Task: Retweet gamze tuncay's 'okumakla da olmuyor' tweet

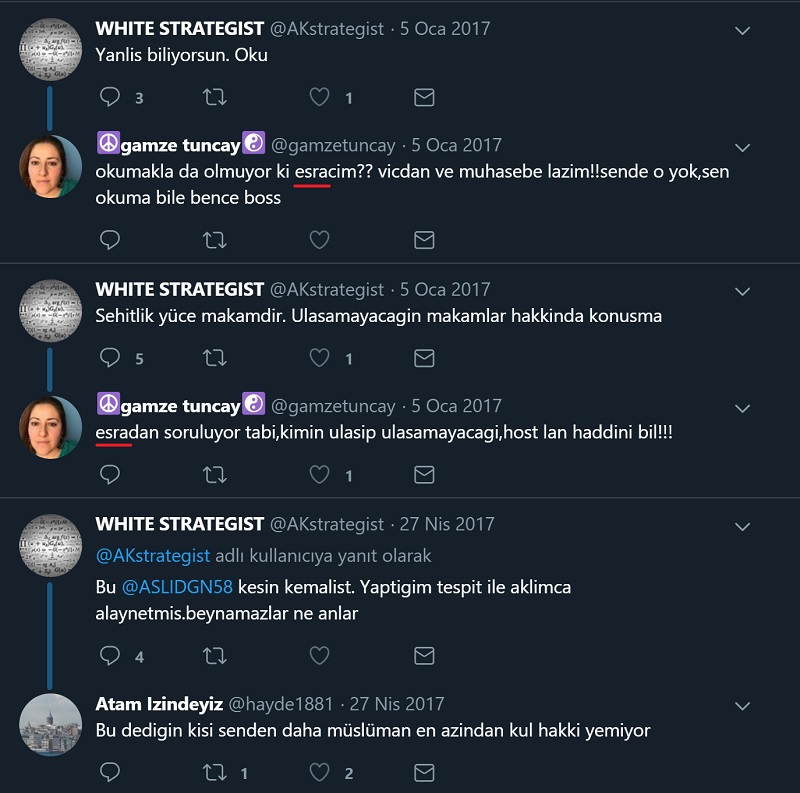Action: (214, 240)
